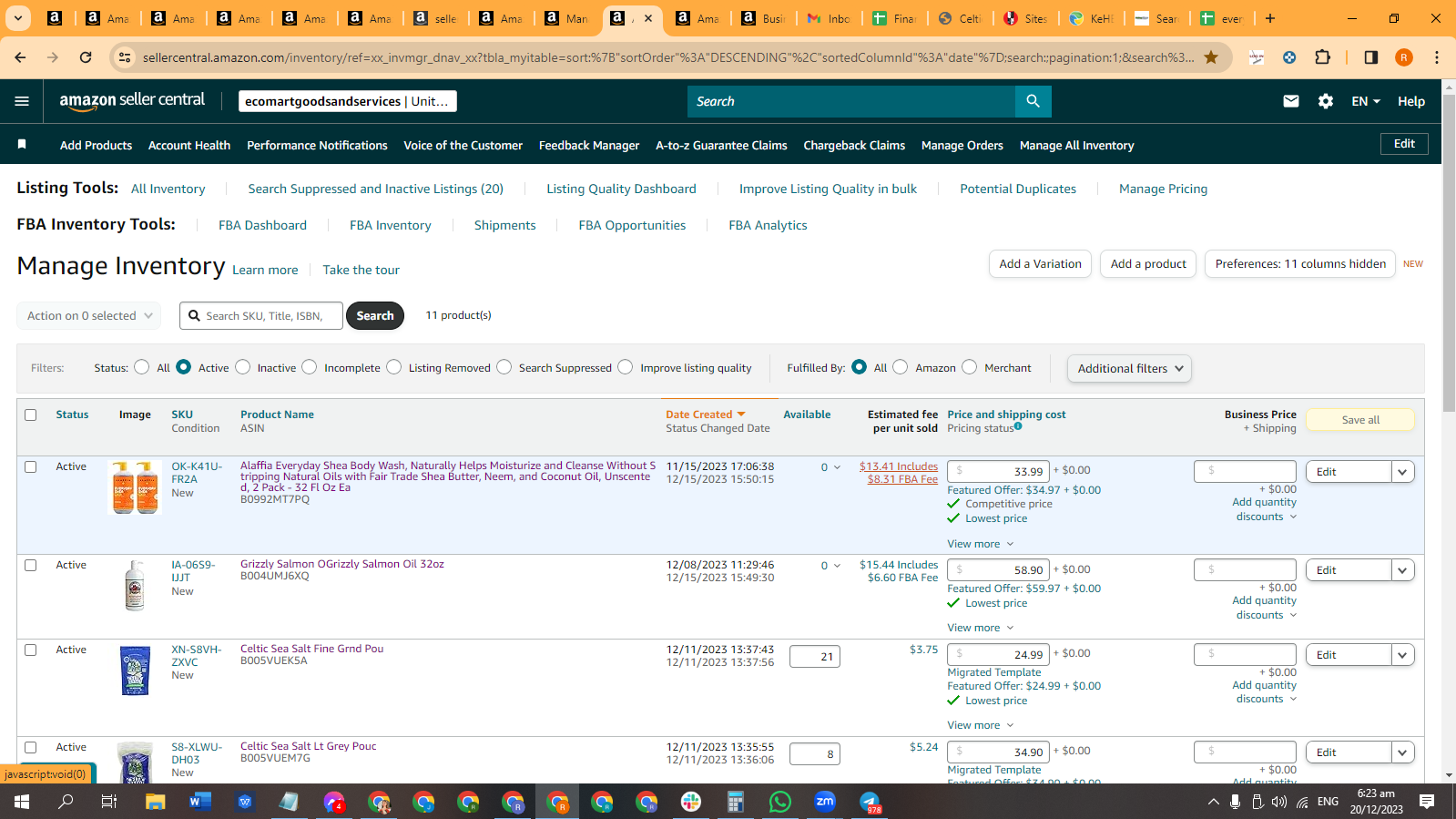Switch to the FBA Dashboard tab
Screen dimensions: 1456x819
click(262, 225)
